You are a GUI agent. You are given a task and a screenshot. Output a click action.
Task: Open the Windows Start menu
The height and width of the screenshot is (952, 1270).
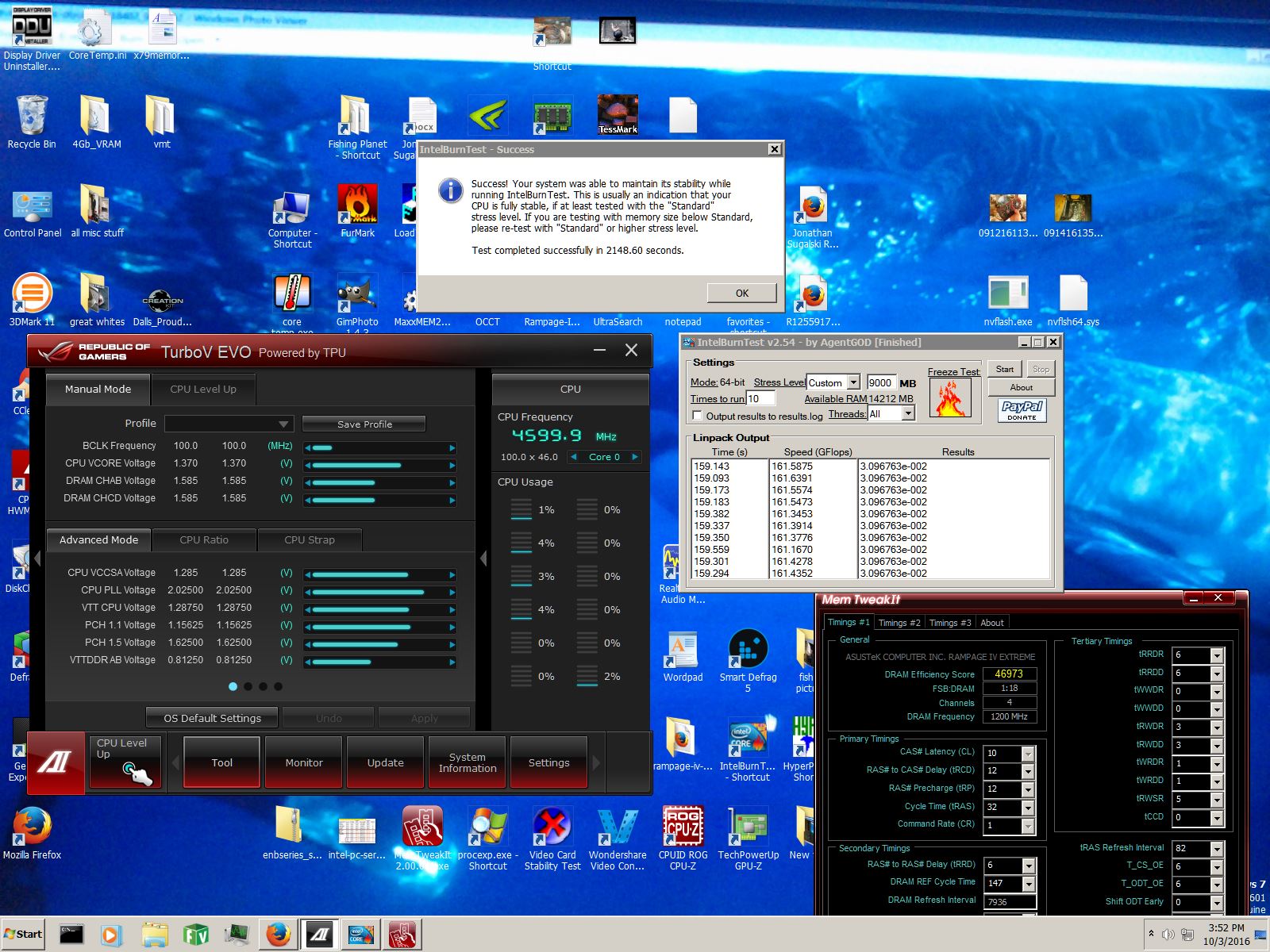pyautogui.click(x=22, y=934)
